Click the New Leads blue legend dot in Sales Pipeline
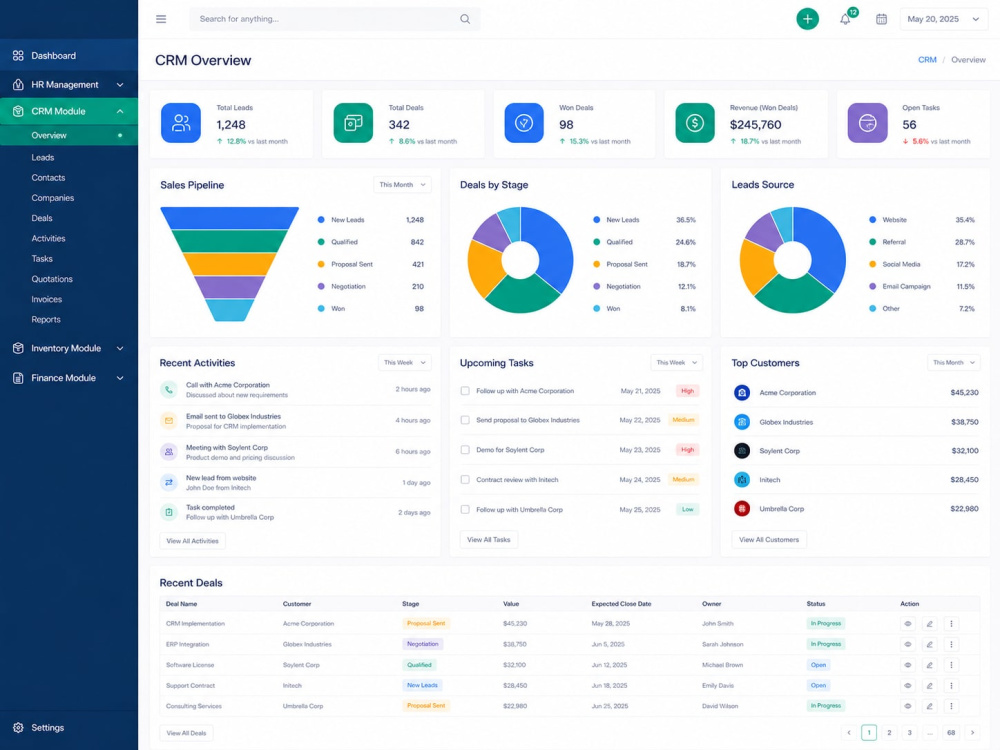 pos(321,220)
